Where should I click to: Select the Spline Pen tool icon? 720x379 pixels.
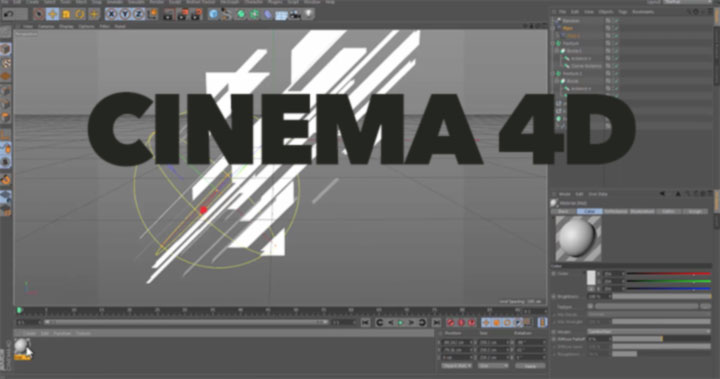click(226, 14)
